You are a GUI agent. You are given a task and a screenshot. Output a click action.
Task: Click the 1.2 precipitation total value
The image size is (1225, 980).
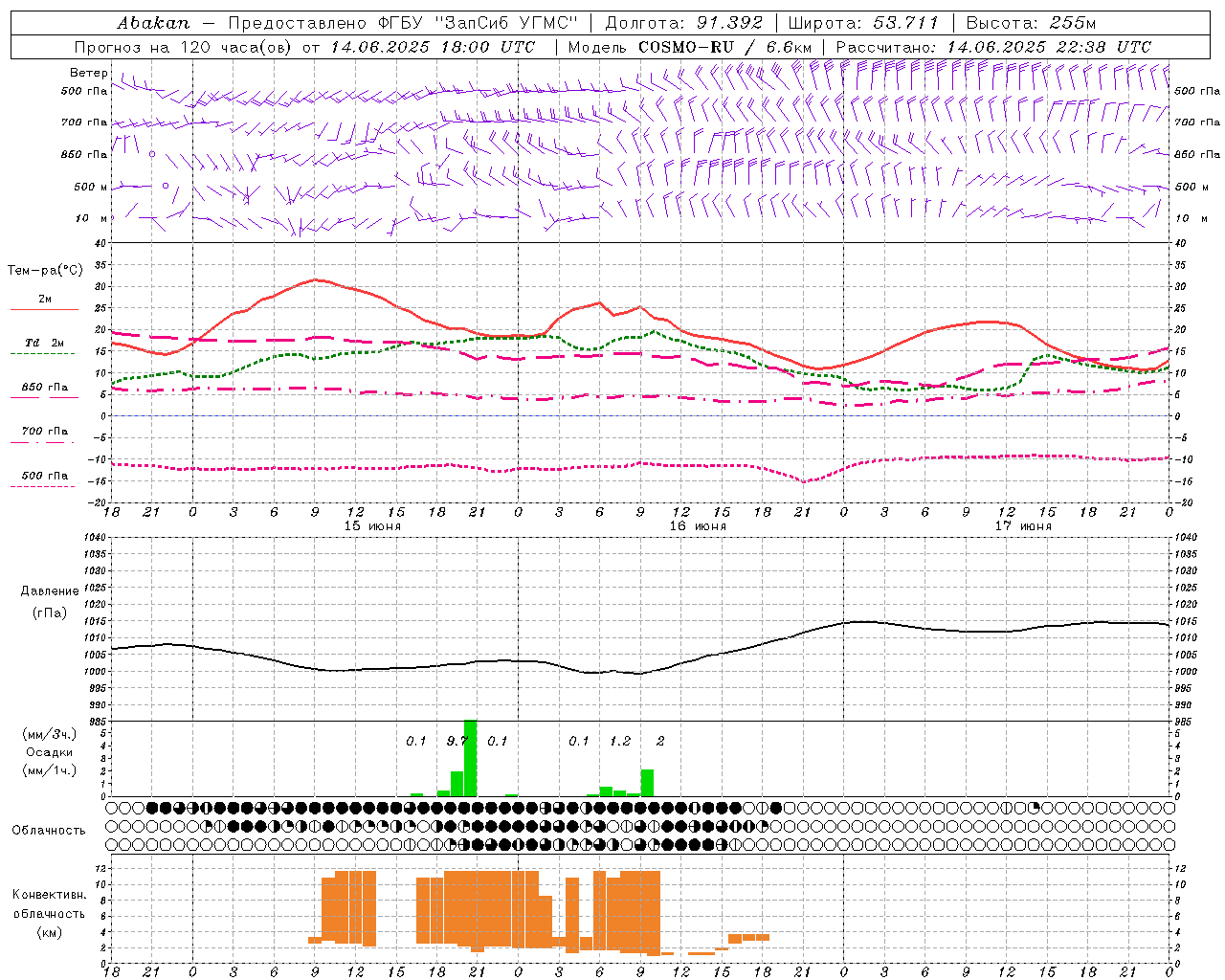620,741
